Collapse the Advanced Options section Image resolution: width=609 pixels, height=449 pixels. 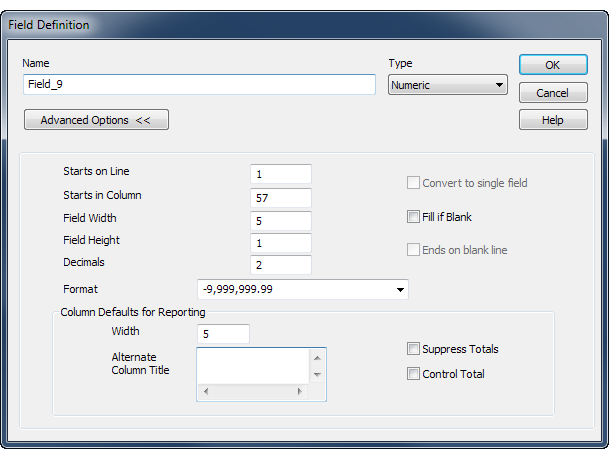coord(96,120)
